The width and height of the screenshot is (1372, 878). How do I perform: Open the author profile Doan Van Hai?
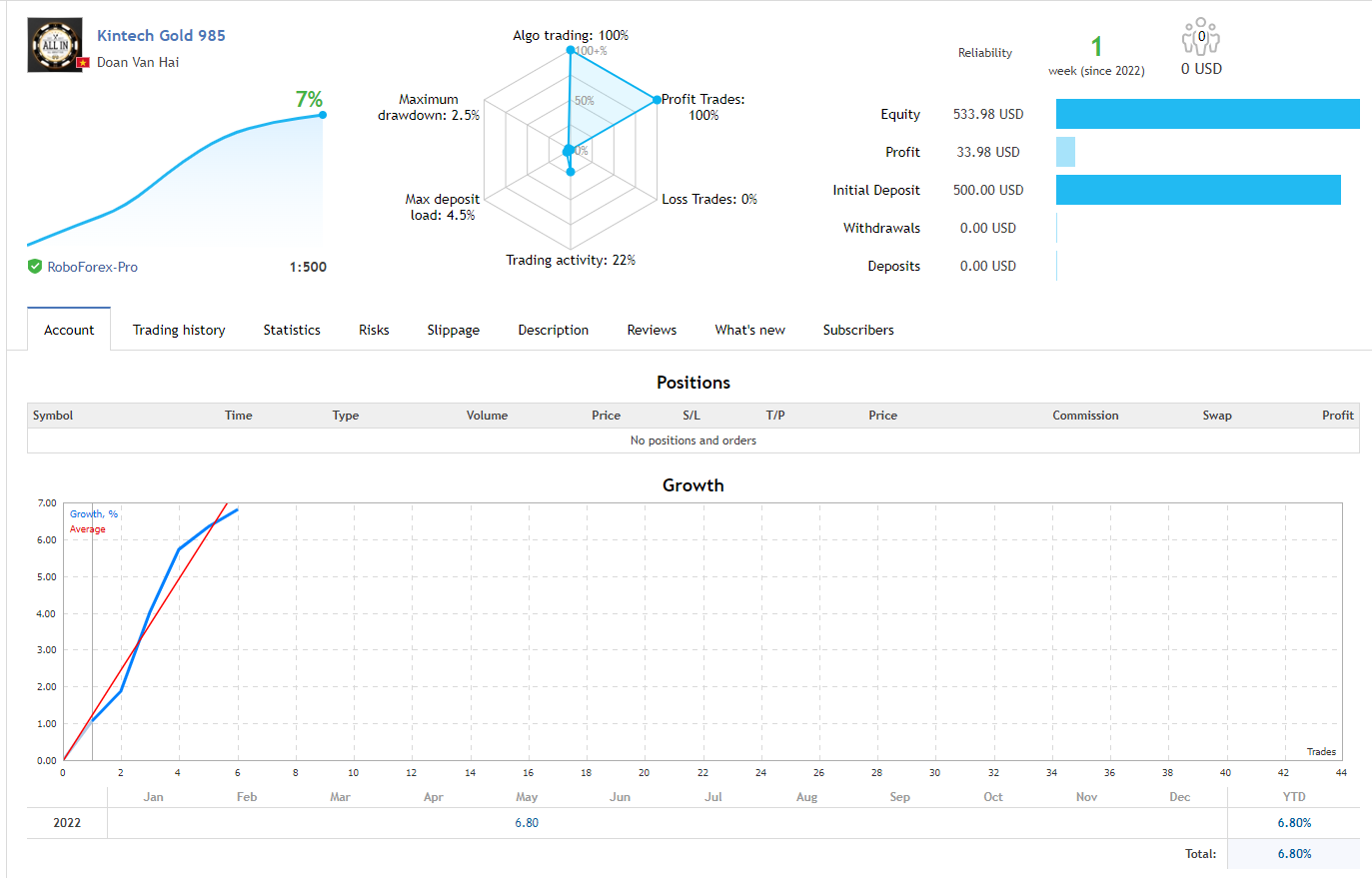[x=138, y=62]
